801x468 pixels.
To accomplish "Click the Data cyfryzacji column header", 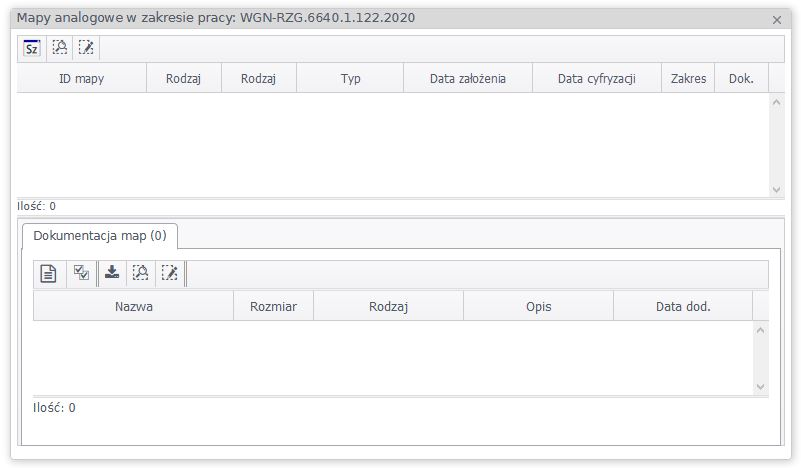I will coord(597,79).
